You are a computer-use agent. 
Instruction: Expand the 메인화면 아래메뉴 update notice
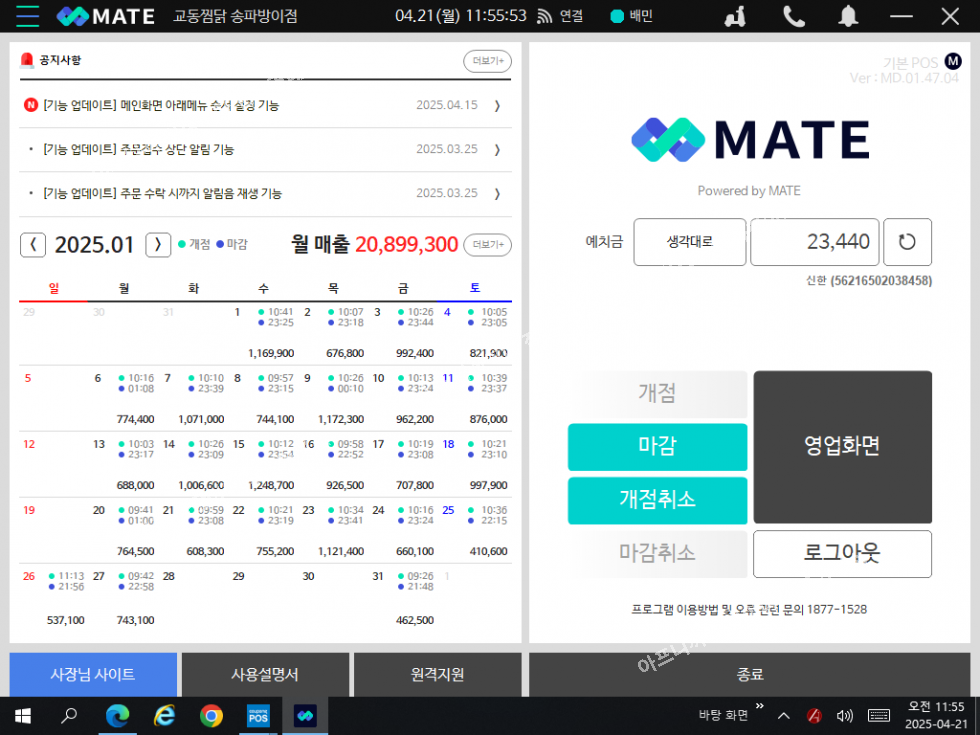pyautogui.click(x=497, y=105)
